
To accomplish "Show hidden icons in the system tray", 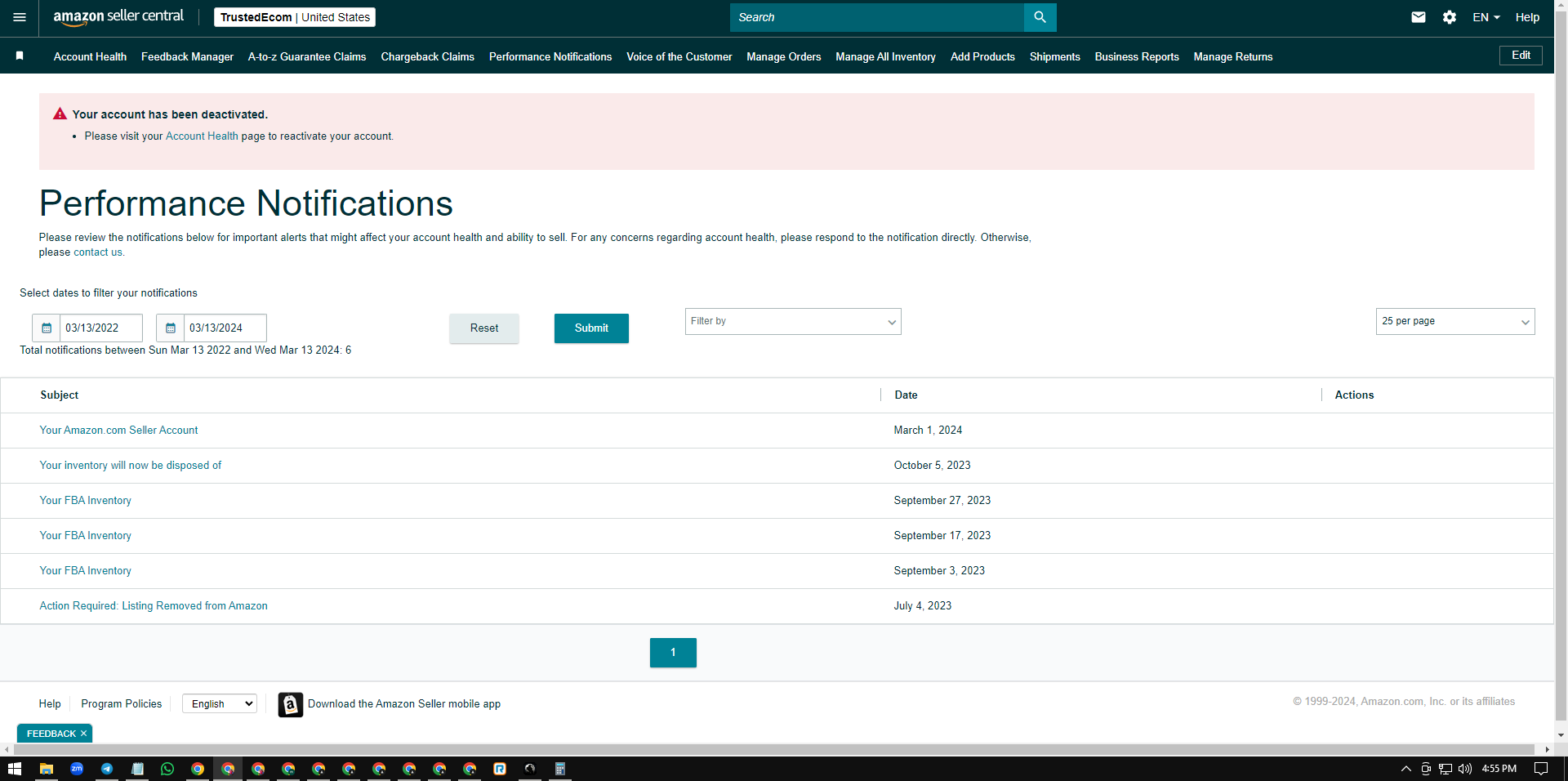I will 1405,769.
